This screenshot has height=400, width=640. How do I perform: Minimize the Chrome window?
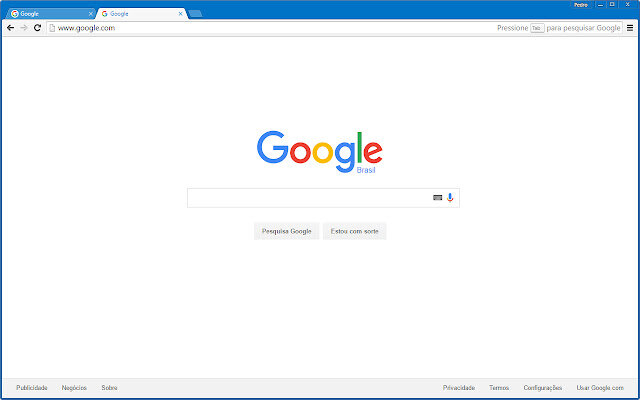[x=600, y=5]
